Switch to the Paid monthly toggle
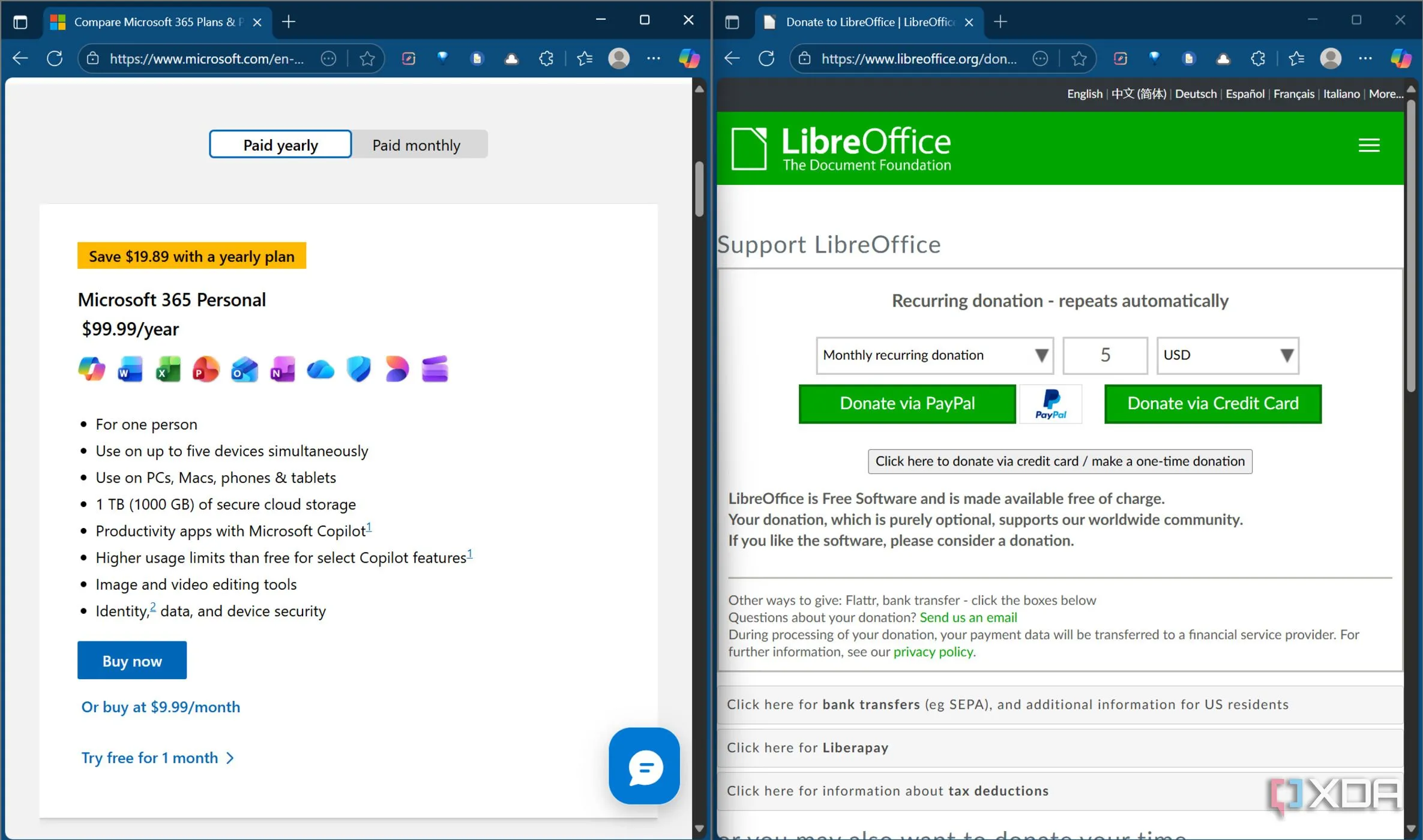The width and height of the screenshot is (1423, 840). [417, 144]
